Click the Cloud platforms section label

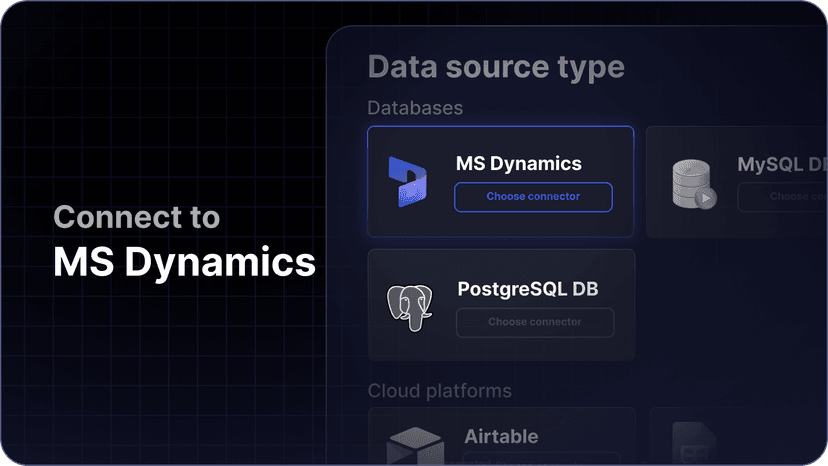[x=439, y=391]
